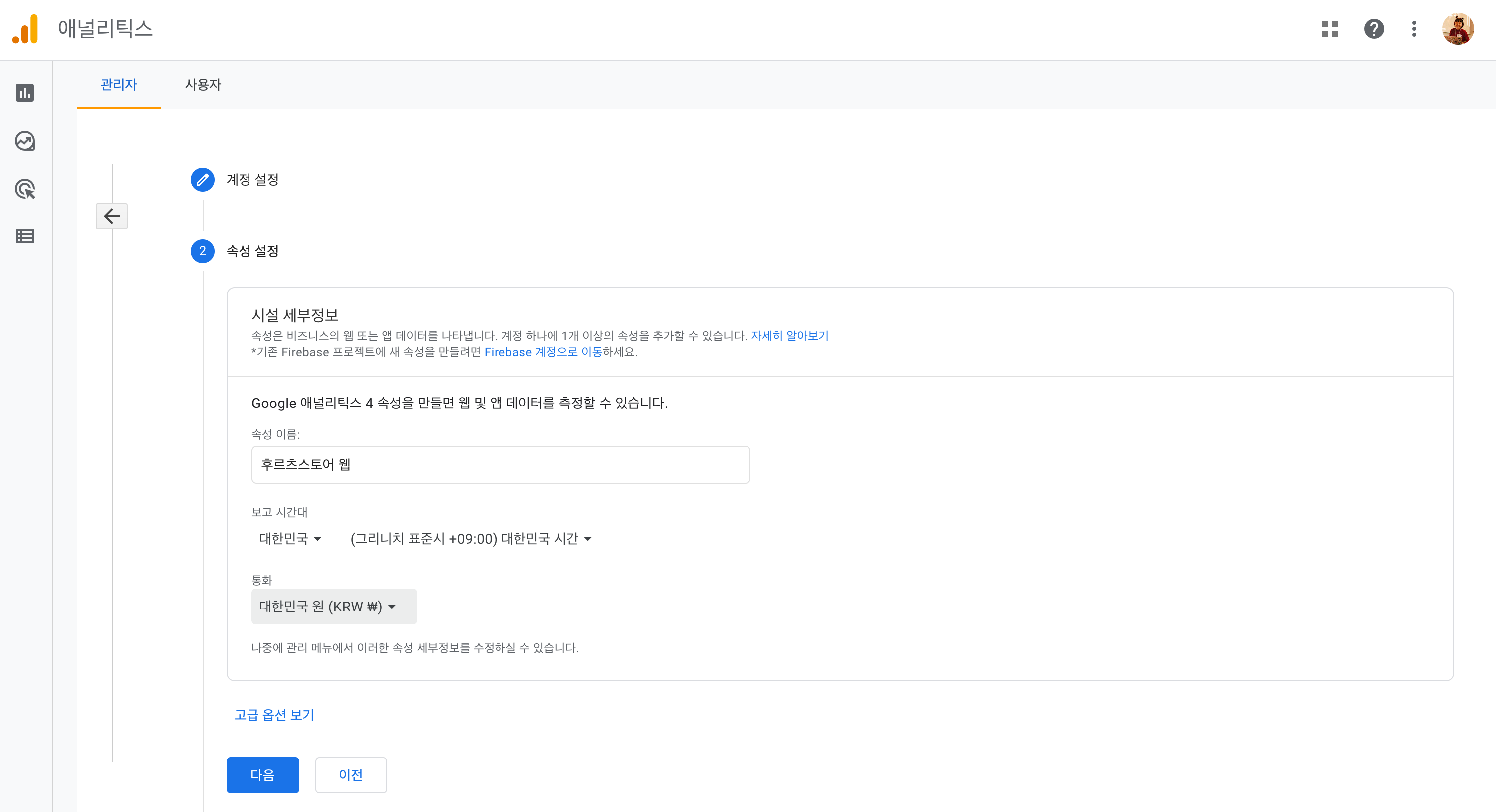Open the 대한민국 원 (KRW) currency dropdown

click(x=334, y=607)
